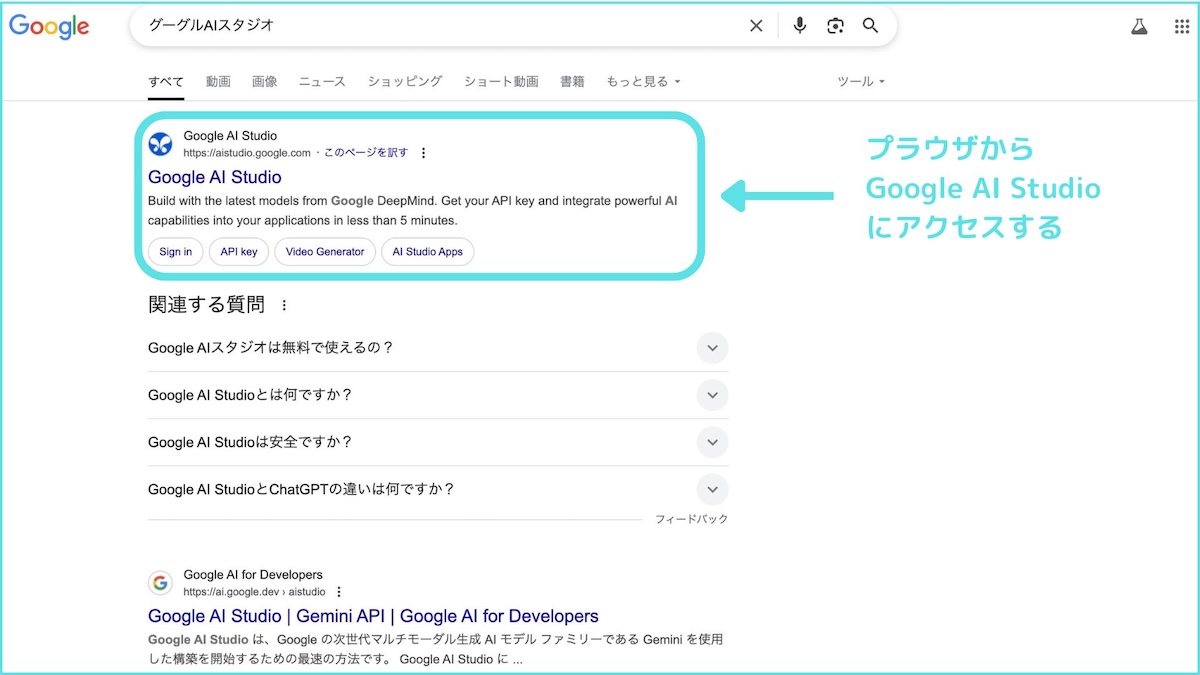Click question text Google AI Studioは安全ですか？
This screenshot has width=1200, height=675.
pos(250,442)
